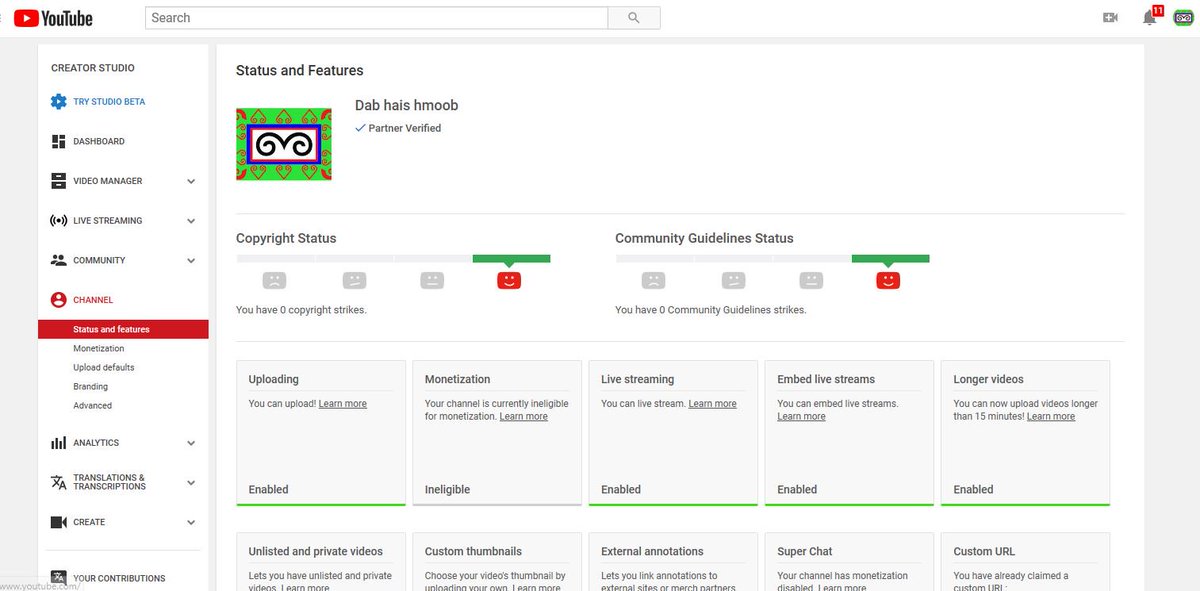Click the YouTube search input field
This screenshot has height=591, width=1200.
pyautogui.click(x=376, y=18)
